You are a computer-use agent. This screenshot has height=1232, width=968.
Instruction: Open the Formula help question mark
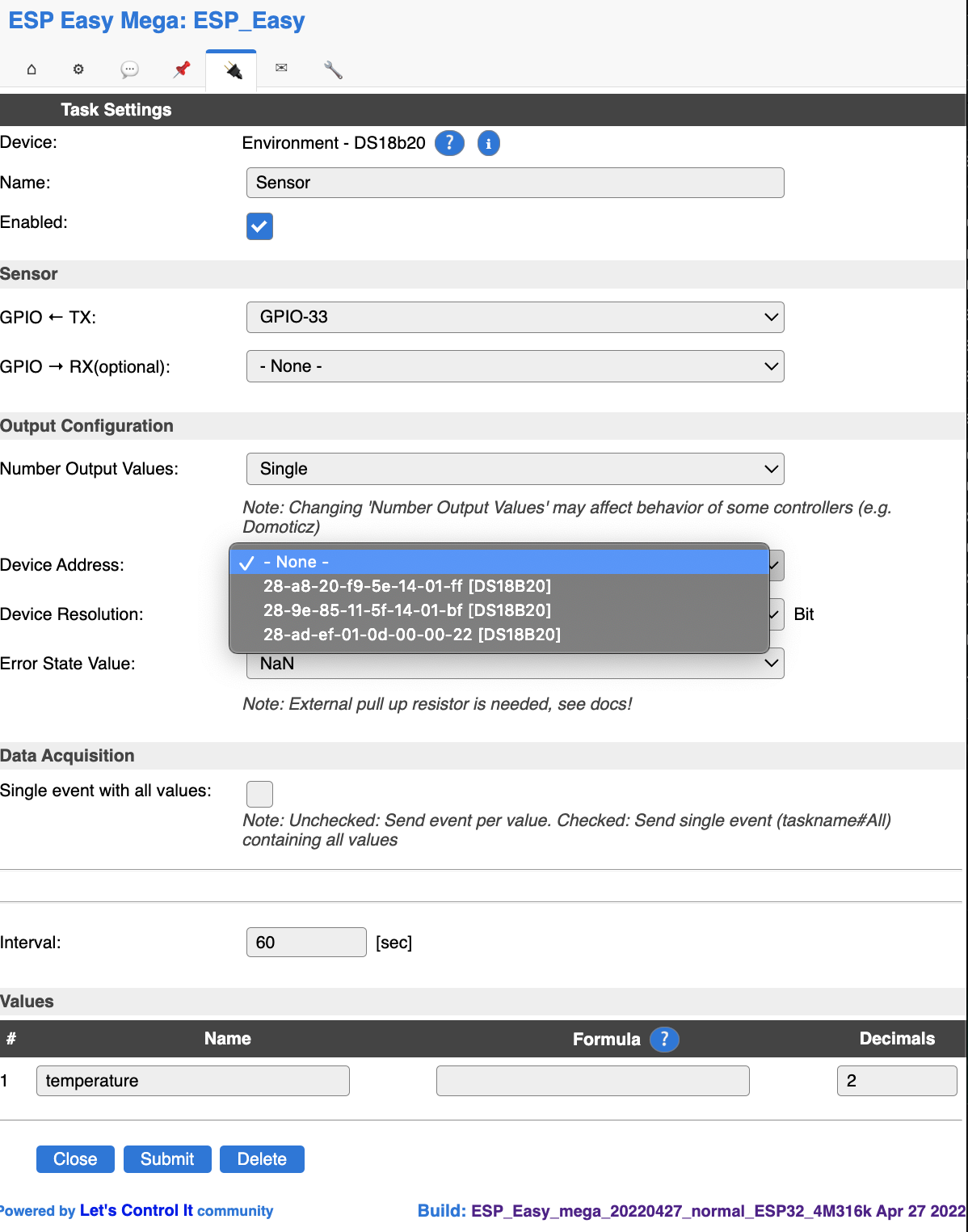[663, 1040]
